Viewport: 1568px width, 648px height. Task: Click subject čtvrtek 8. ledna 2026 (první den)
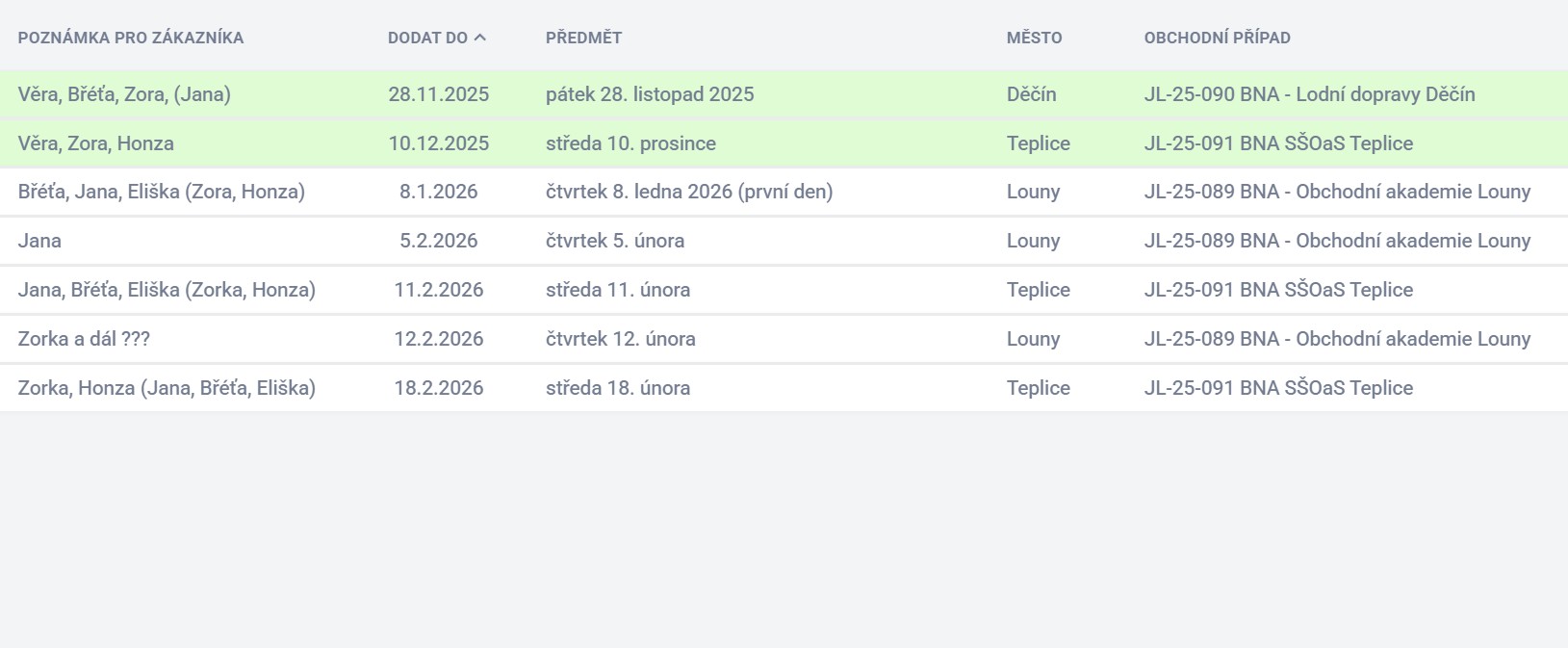pyautogui.click(x=689, y=192)
